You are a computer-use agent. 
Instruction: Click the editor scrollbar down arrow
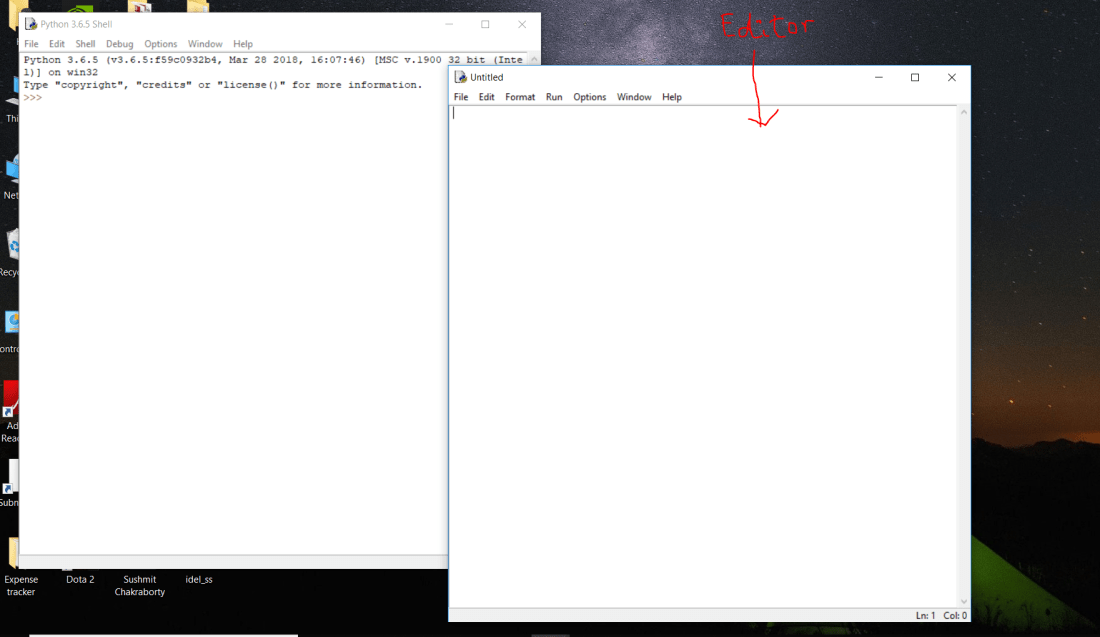click(x=964, y=601)
